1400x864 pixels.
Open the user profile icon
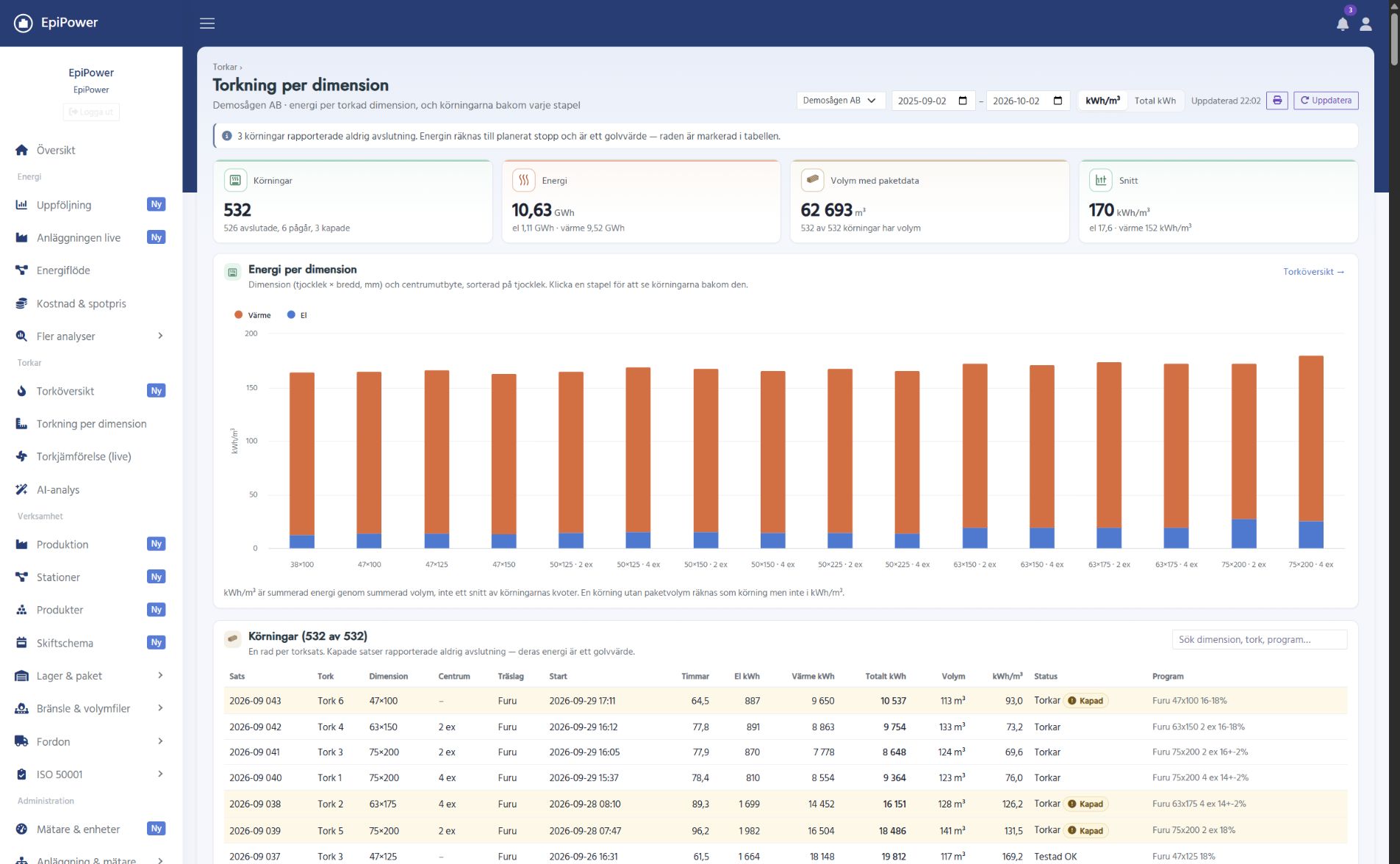1366,24
